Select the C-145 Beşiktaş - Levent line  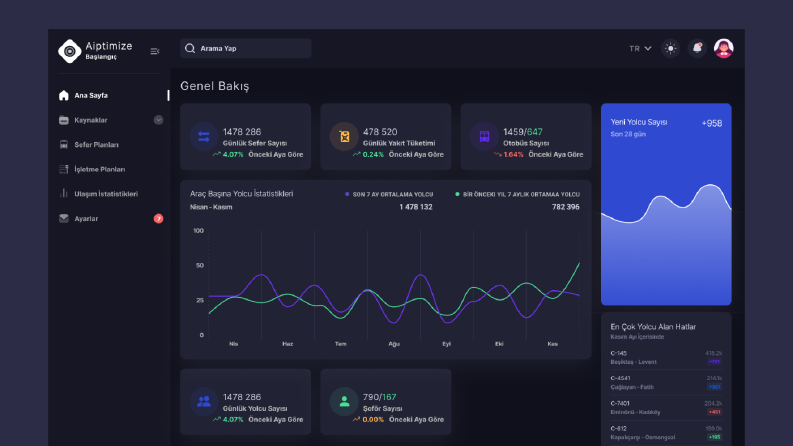[x=666, y=358]
